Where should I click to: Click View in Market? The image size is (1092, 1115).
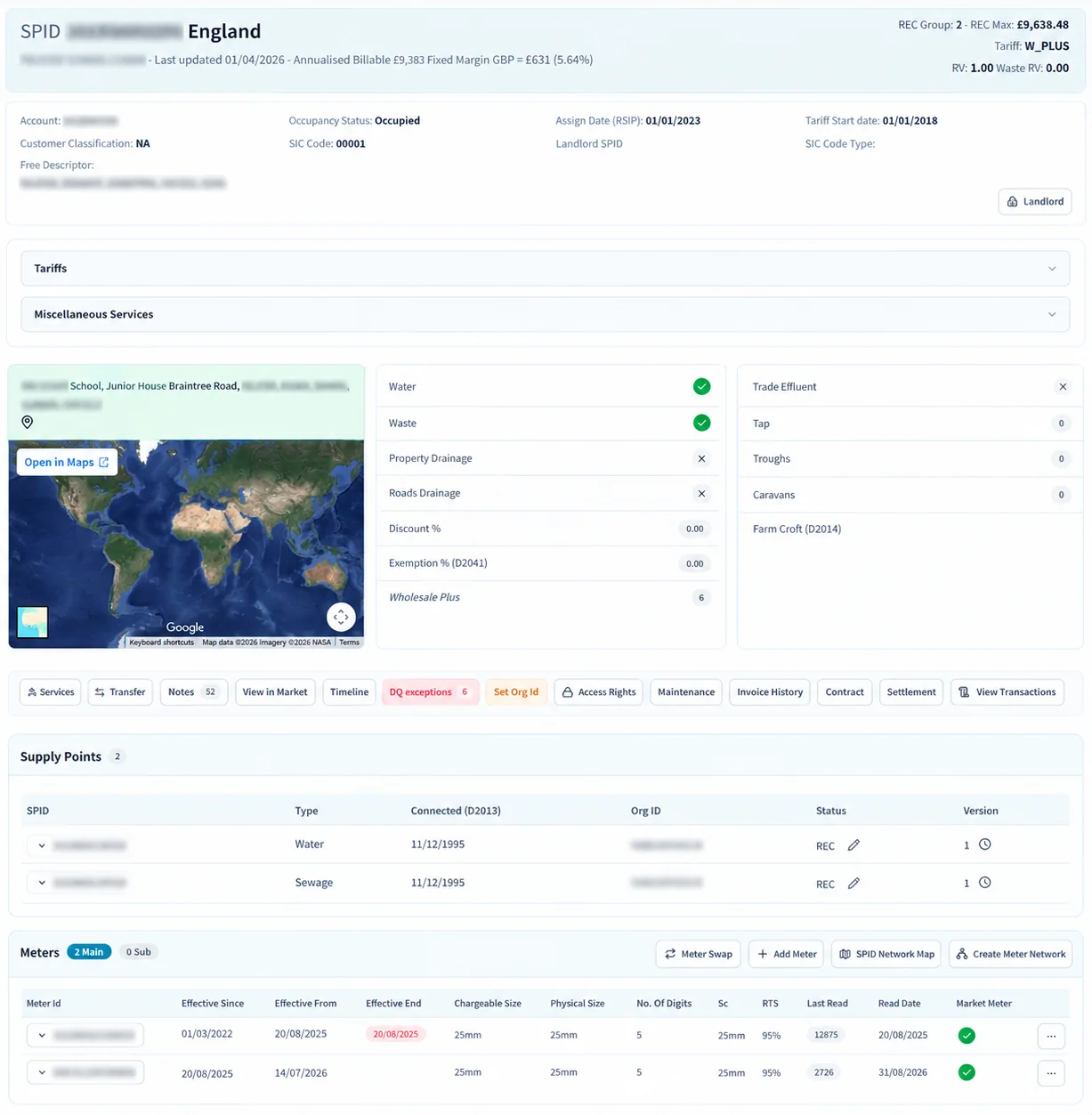point(275,691)
